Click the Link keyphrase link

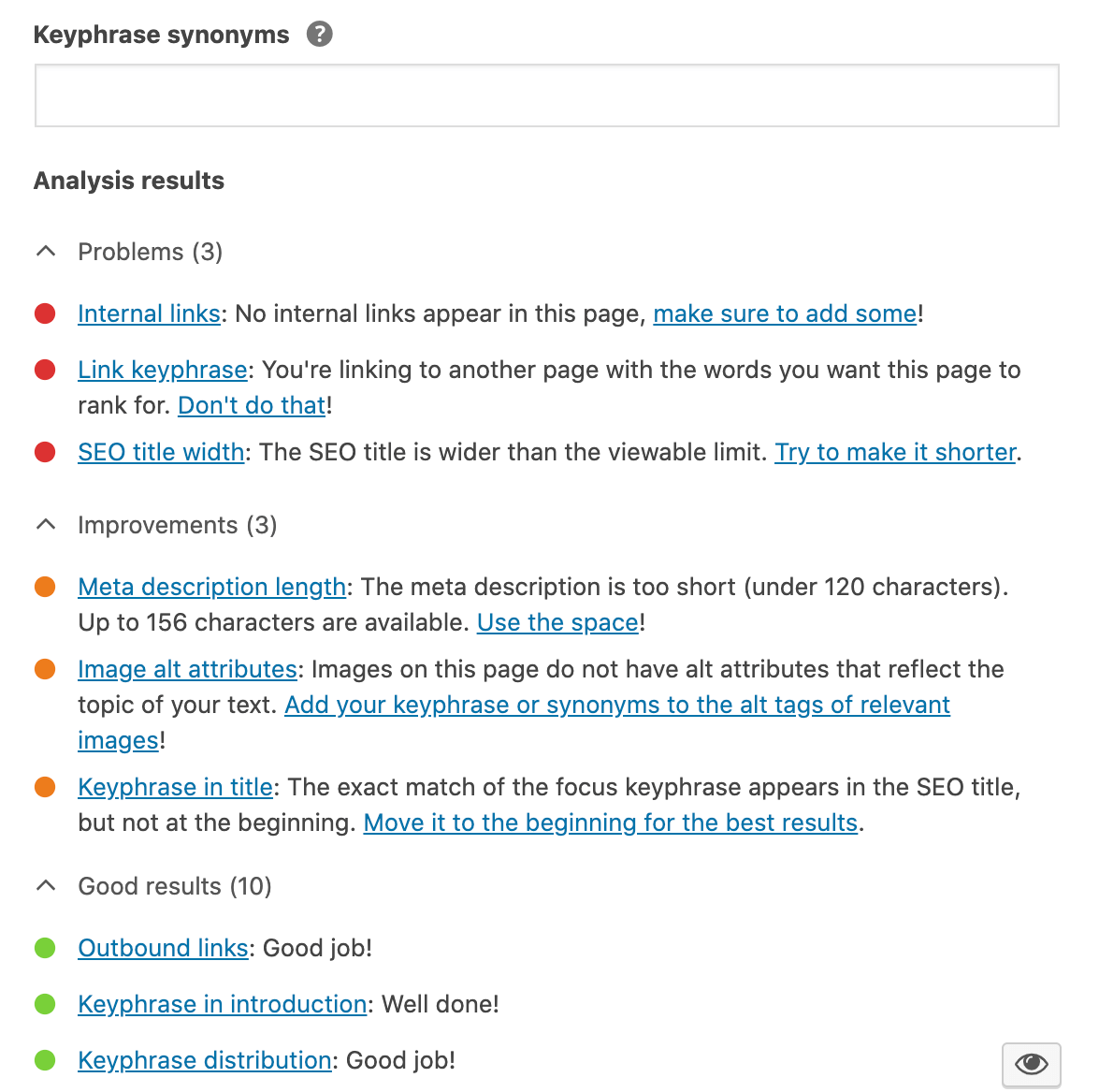tap(162, 370)
